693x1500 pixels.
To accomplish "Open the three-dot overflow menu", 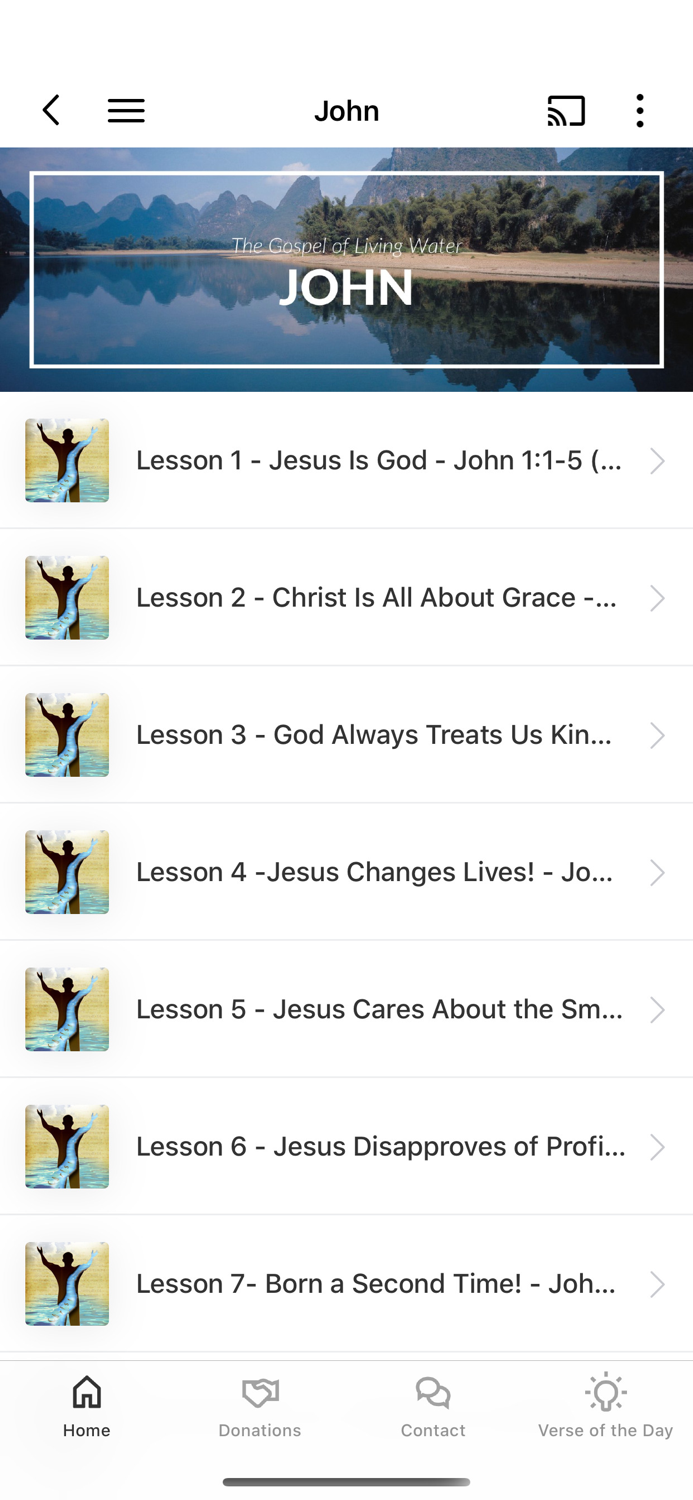I will pyautogui.click(x=639, y=110).
